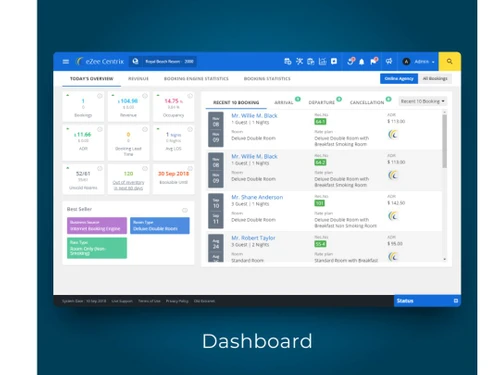500x375 pixels.
Task: Open Mr. Robert Taylor booking
Action: pos(253,238)
